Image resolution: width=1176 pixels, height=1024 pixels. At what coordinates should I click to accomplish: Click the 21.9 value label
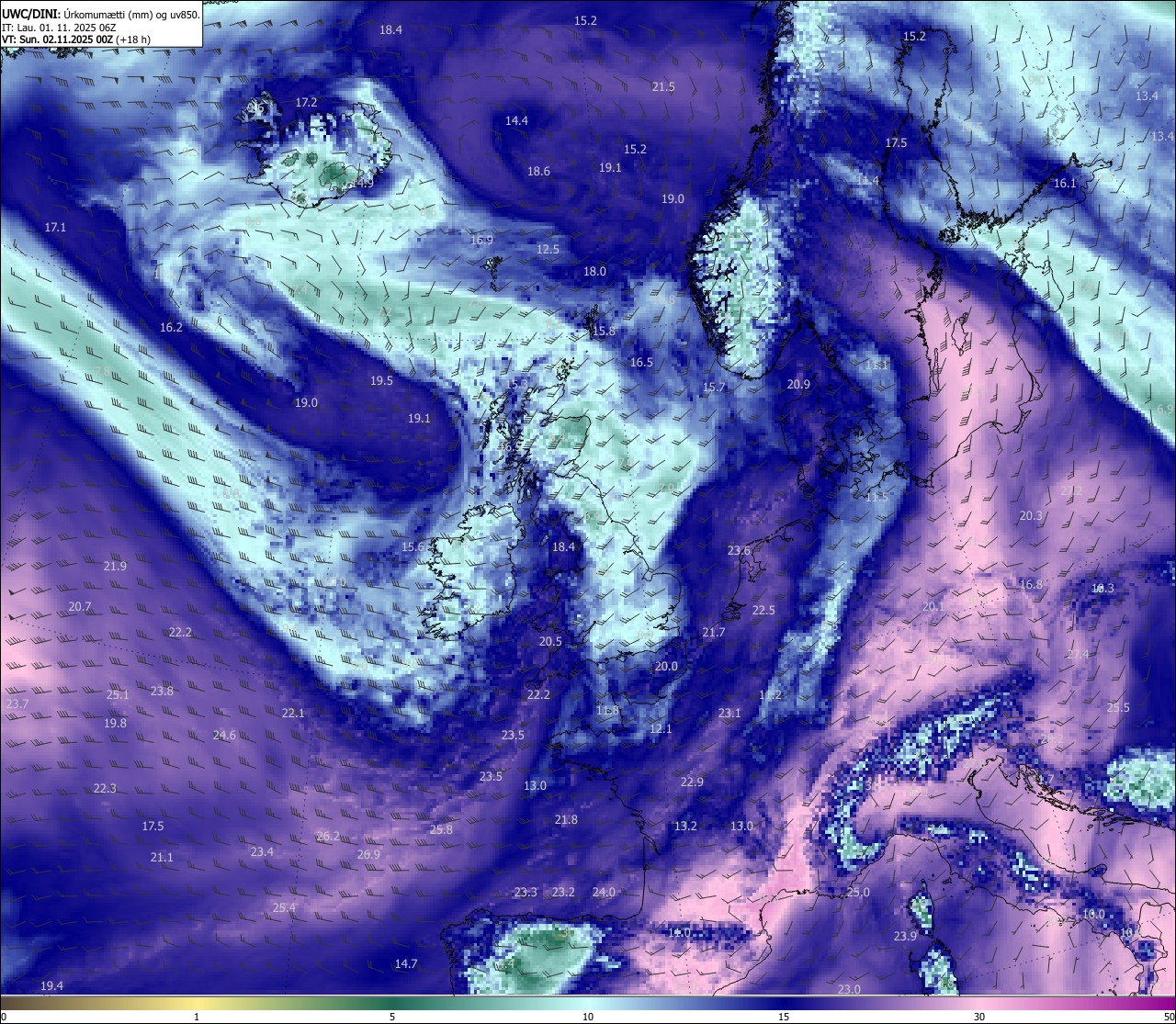[115, 566]
